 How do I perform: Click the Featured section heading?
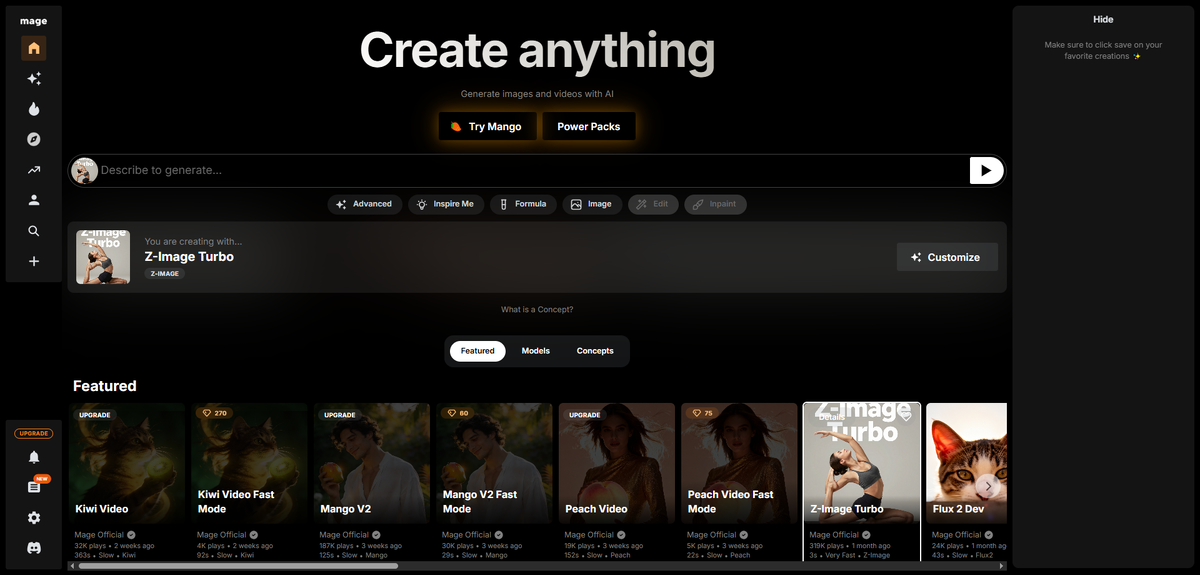pos(105,386)
